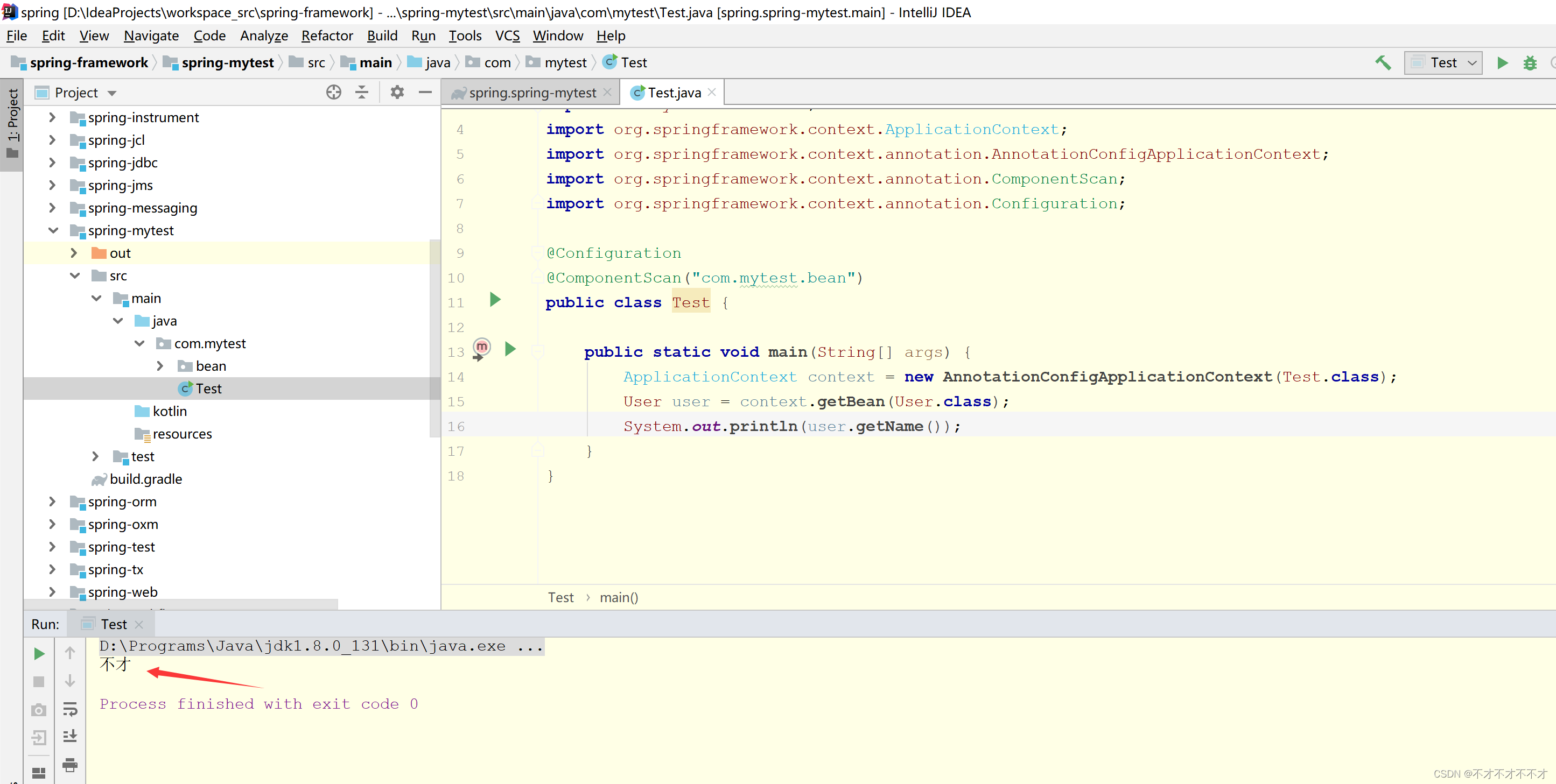Viewport: 1556px width, 784px height.
Task: Open the VCS menu
Action: click(x=507, y=36)
